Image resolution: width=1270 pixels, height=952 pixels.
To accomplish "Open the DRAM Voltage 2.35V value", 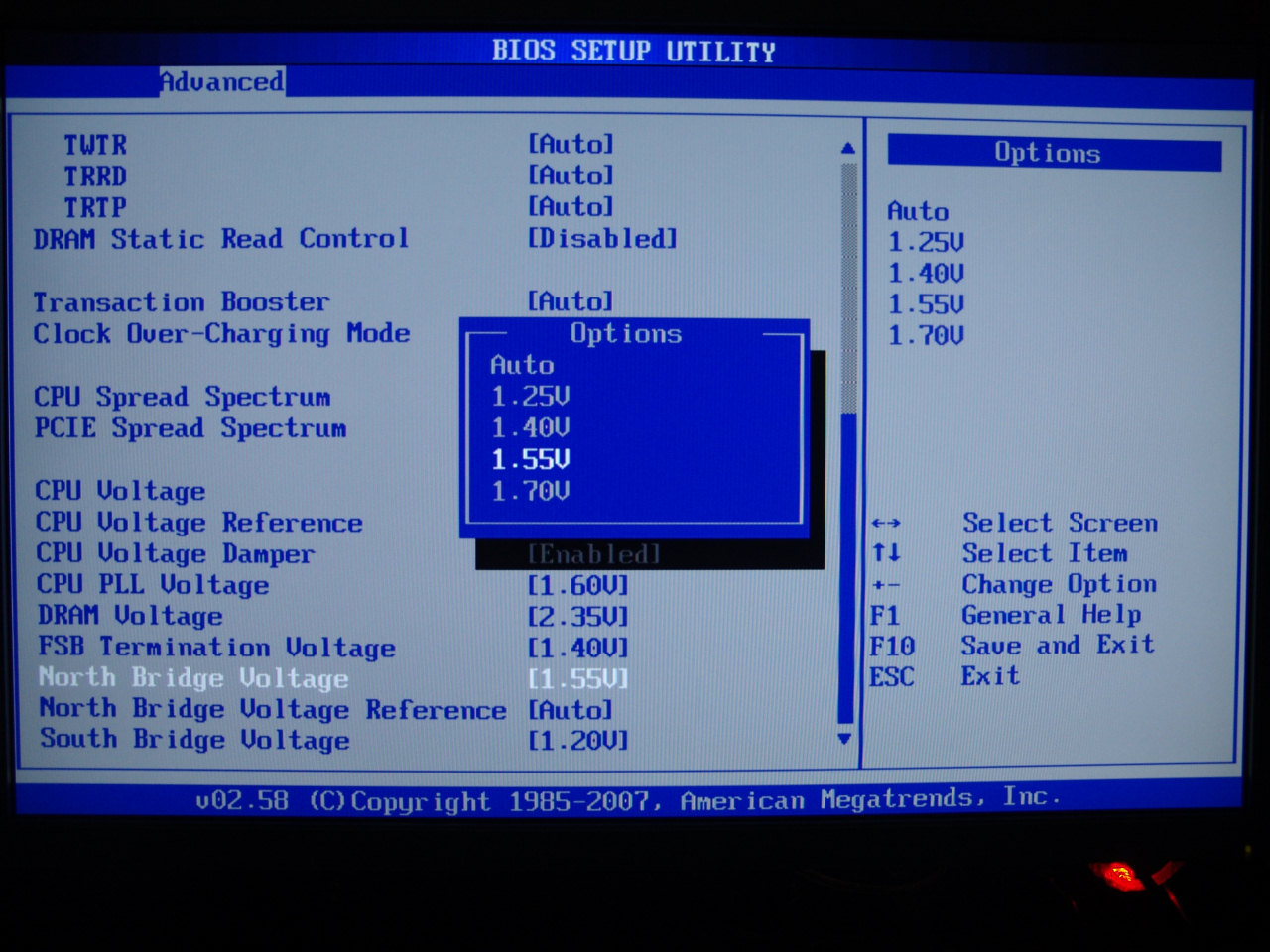I will (578, 617).
